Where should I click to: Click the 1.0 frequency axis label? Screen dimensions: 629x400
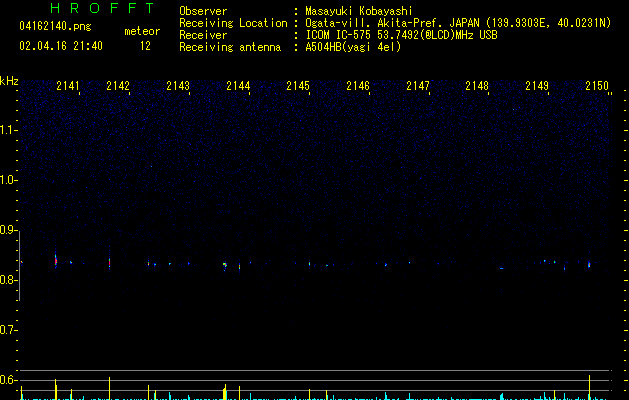[8, 180]
